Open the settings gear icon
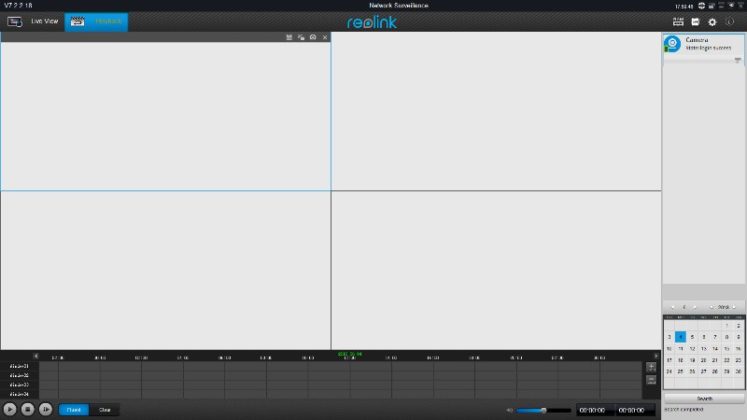This screenshot has width=747, height=420. coord(712,22)
